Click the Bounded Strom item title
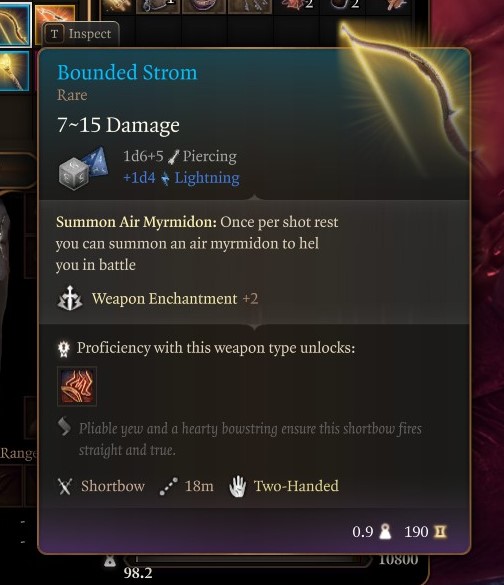This screenshot has height=585, width=504. point(127,72)
